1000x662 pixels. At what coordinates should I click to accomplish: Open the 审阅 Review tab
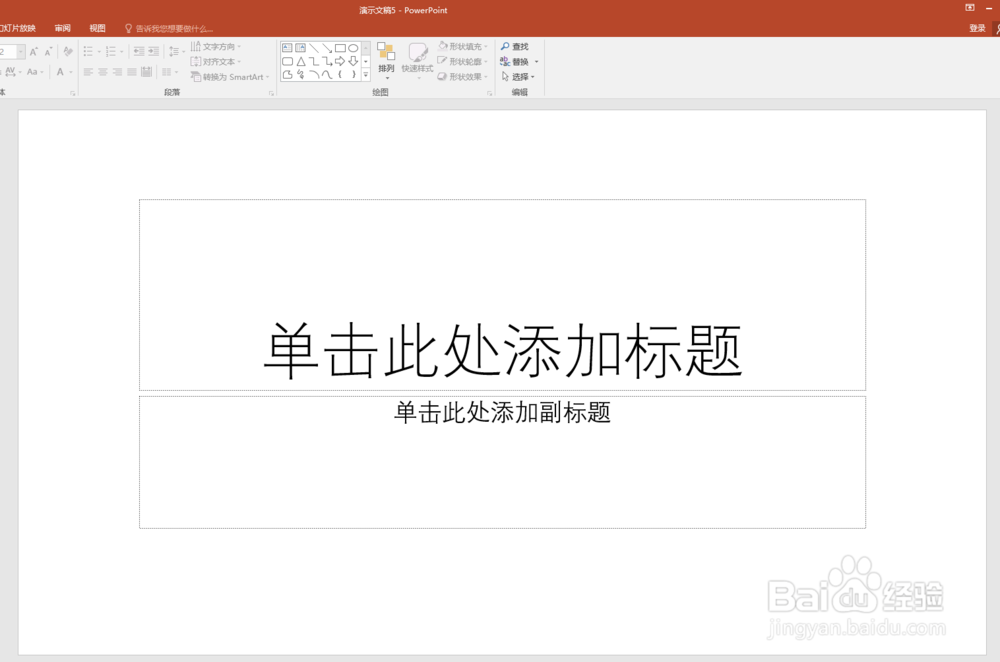62,28
